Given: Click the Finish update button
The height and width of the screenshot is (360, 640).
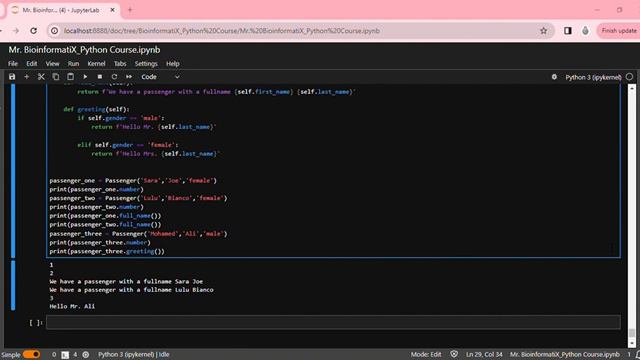Looking at the screenshot, I should coord(618,31).
